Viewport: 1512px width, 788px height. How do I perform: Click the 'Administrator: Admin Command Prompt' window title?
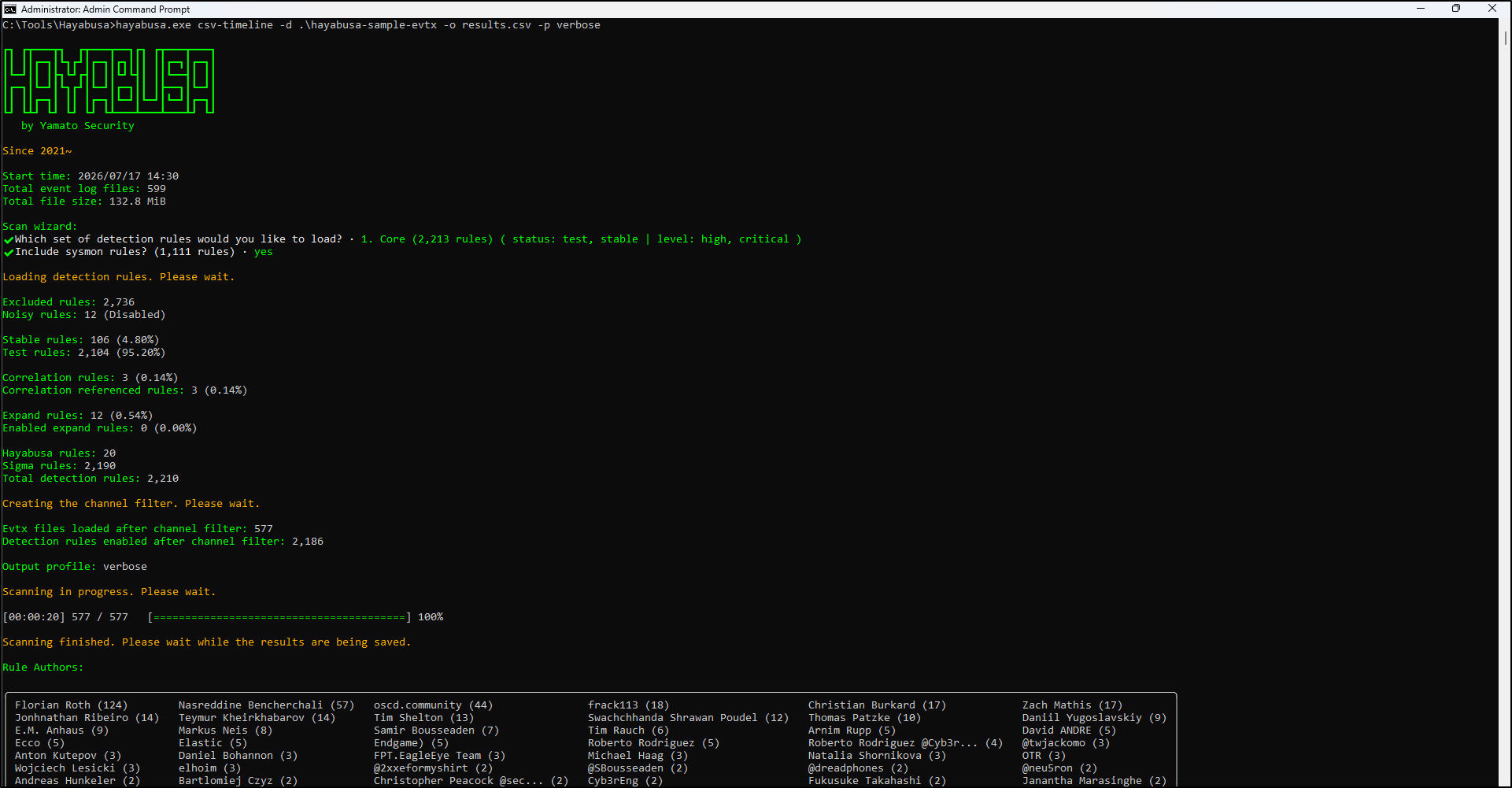(x=105, y=9)
